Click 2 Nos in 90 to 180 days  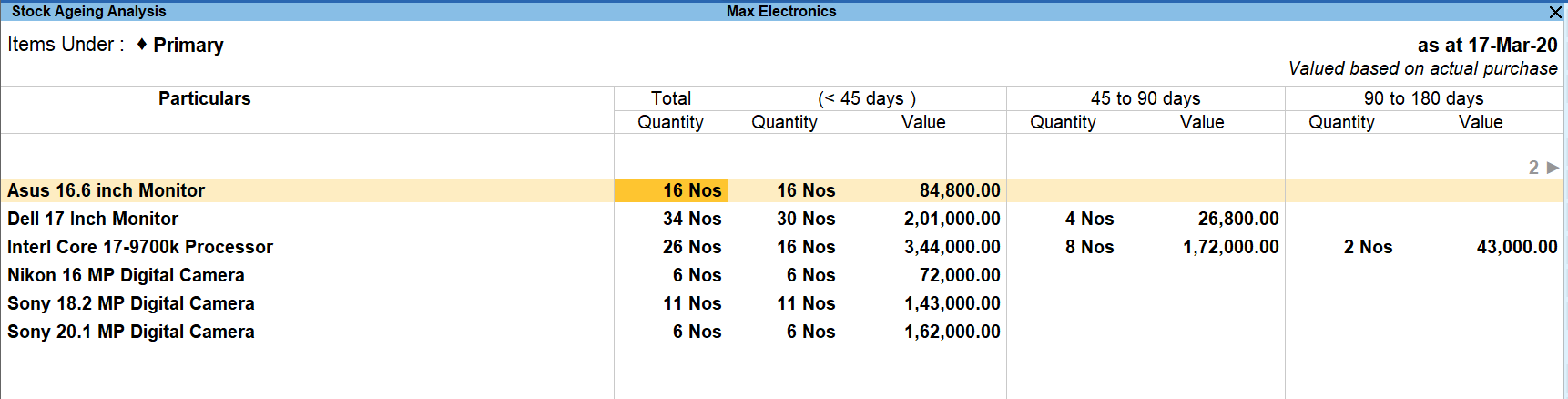[x=1369, y=247]
